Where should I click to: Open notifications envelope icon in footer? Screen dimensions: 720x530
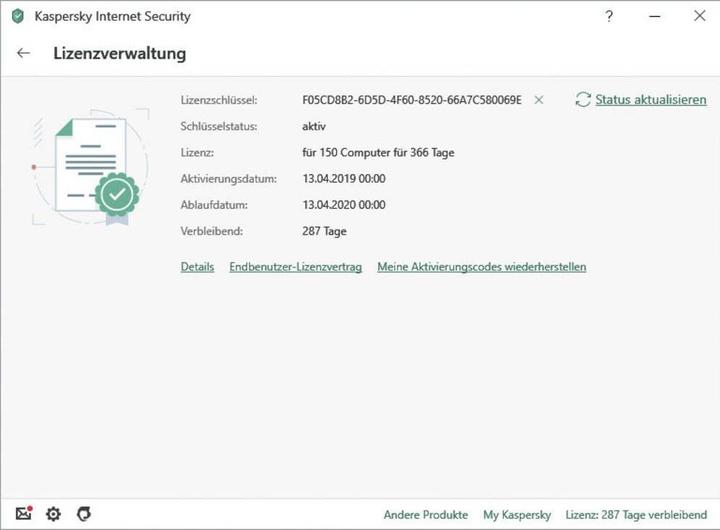click(24, 513)
